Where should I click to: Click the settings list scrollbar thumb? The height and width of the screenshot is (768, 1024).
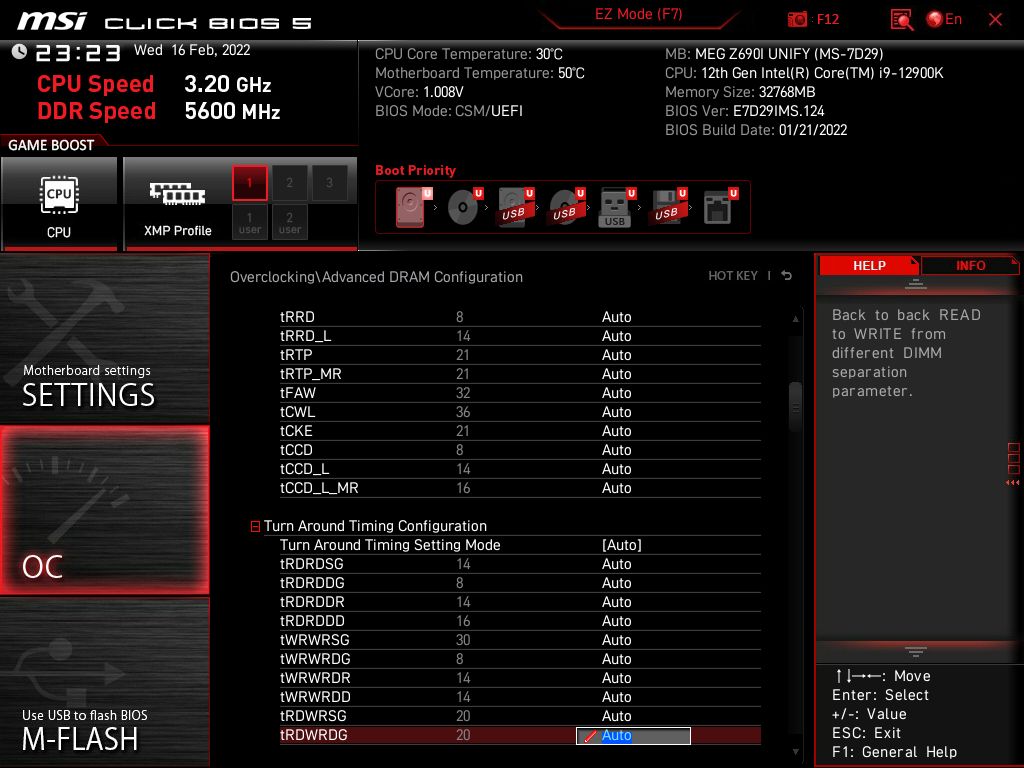click(x=795, y=408)
